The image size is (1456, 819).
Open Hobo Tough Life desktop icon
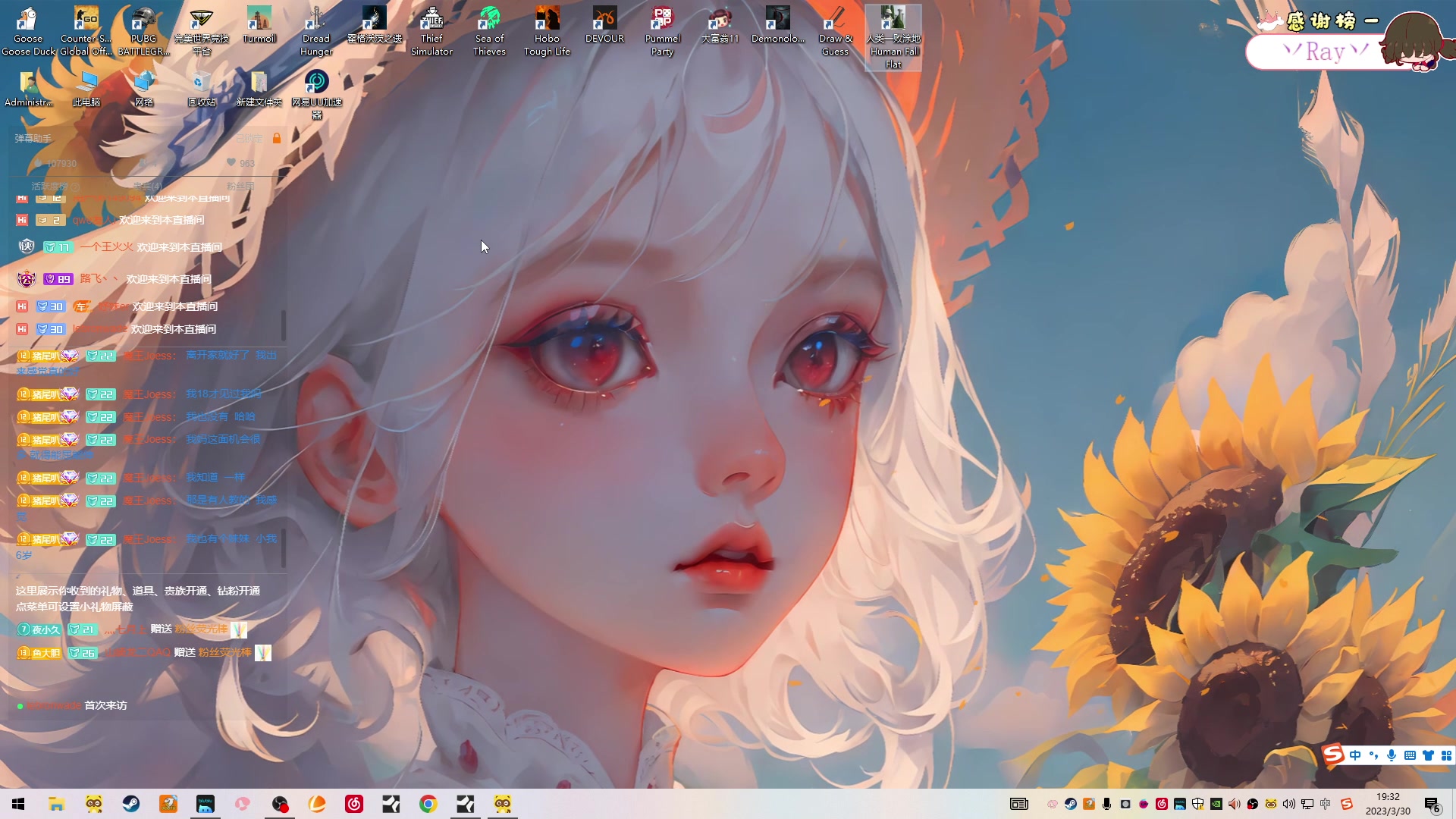point(547,32)
